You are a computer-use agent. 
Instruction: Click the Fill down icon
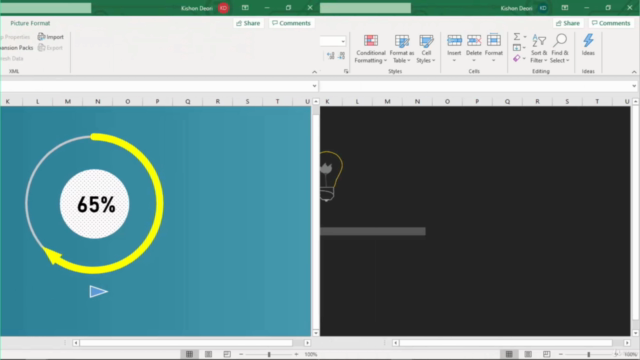point(517,48)
